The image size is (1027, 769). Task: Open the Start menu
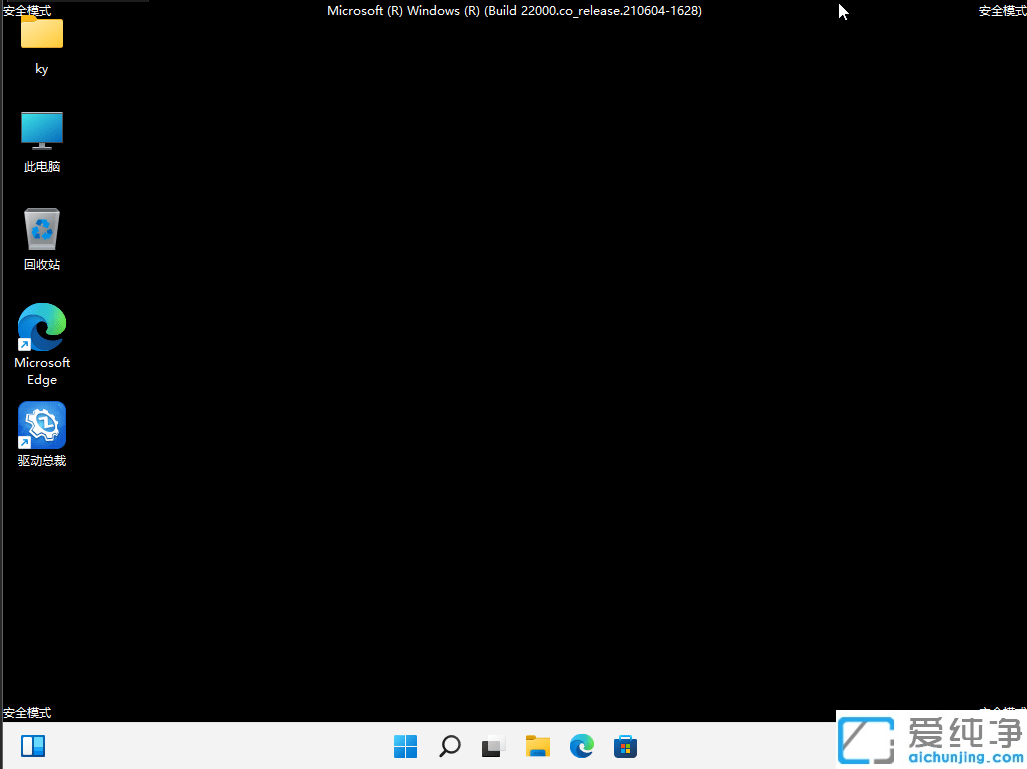click(x=405, y=746)
